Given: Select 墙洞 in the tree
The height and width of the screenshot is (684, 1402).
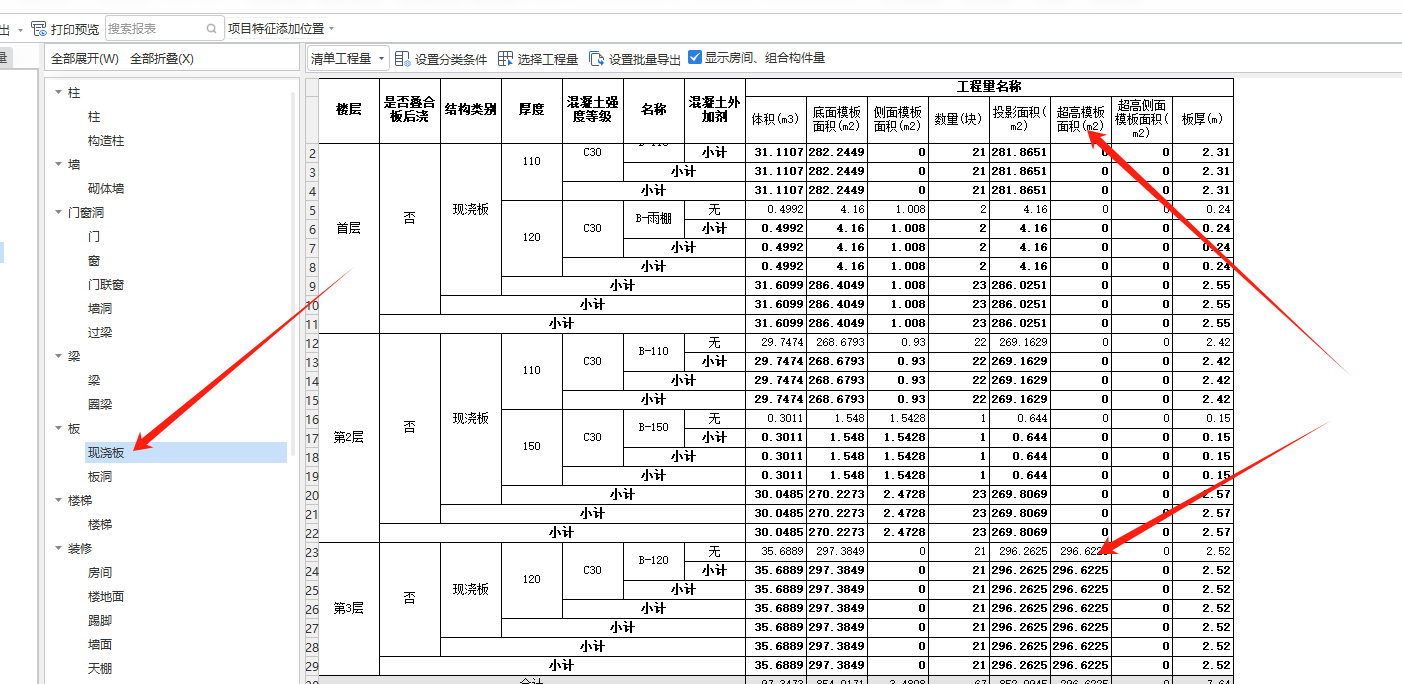Looking at the screenshot, I should pyautogui.click(x=100, y=309).
